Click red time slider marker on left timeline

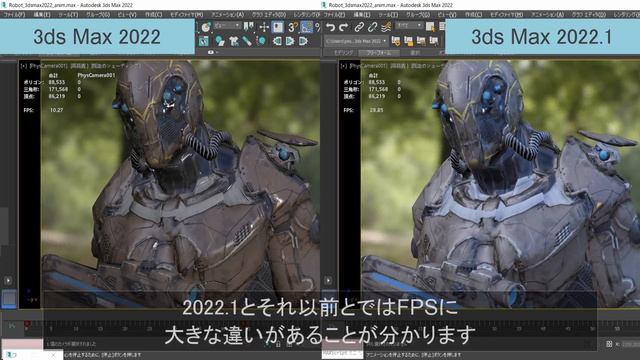point(27,324)
